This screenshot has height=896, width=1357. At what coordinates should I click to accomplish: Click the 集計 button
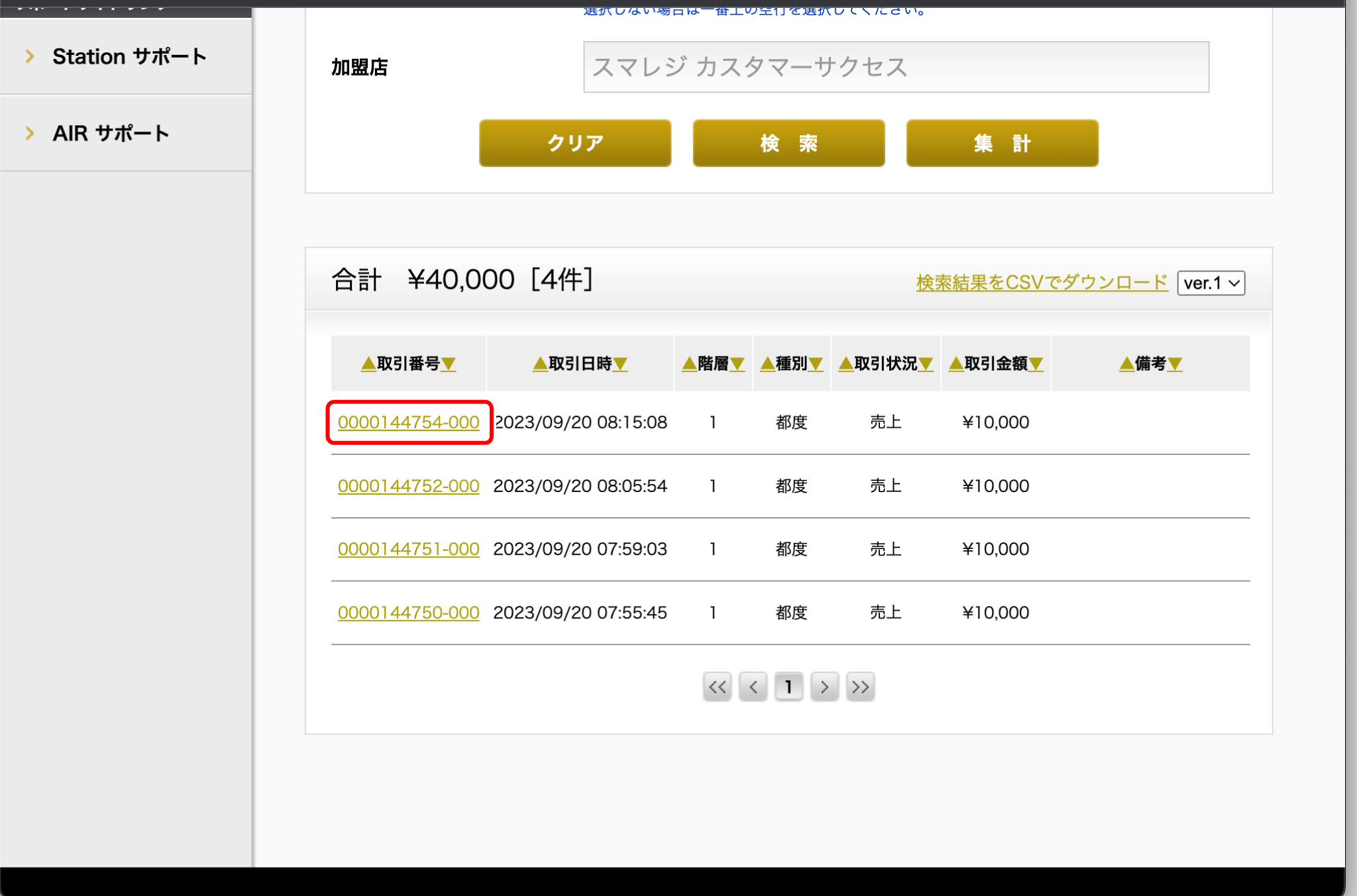[x=1002, y=143]
